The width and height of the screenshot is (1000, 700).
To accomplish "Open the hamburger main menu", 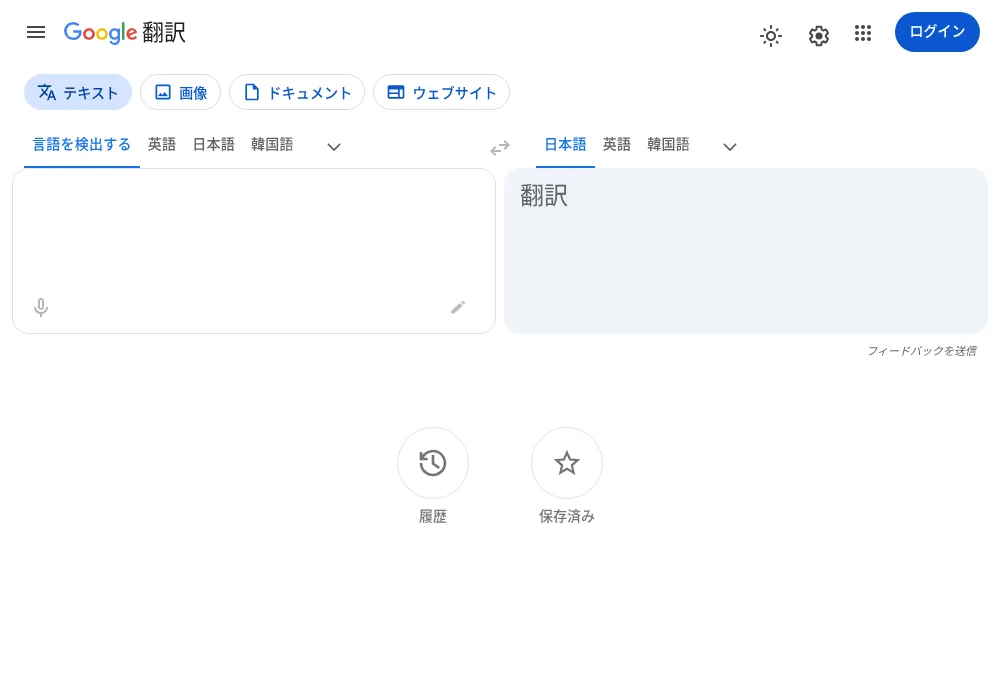I will [x=36, y=32].
